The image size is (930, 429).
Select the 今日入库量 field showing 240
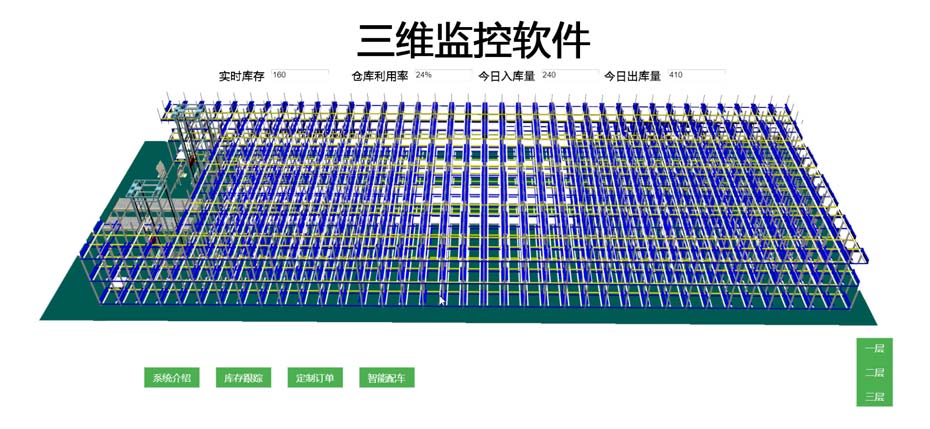[568, 75]
